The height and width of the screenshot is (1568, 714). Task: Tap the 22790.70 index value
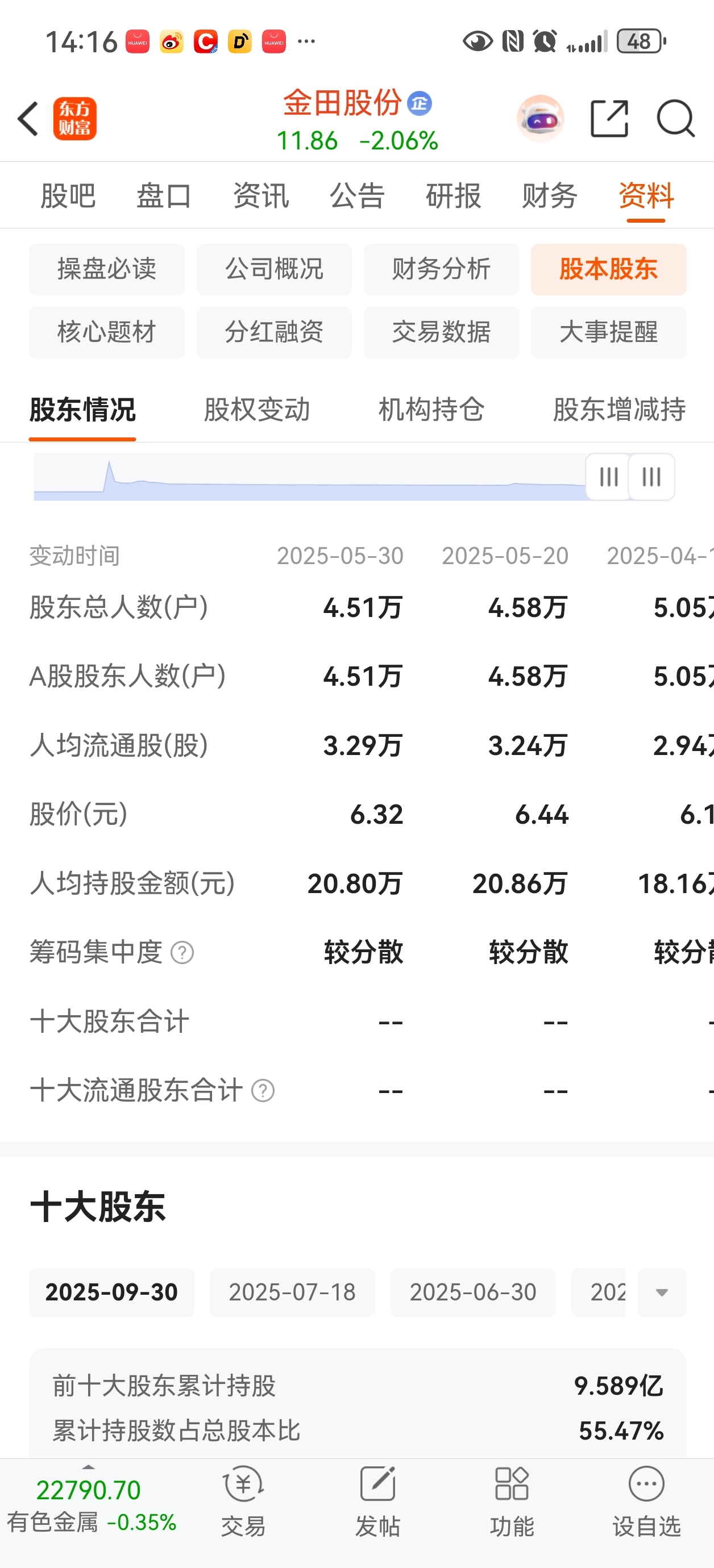(x=88, y=1490)
